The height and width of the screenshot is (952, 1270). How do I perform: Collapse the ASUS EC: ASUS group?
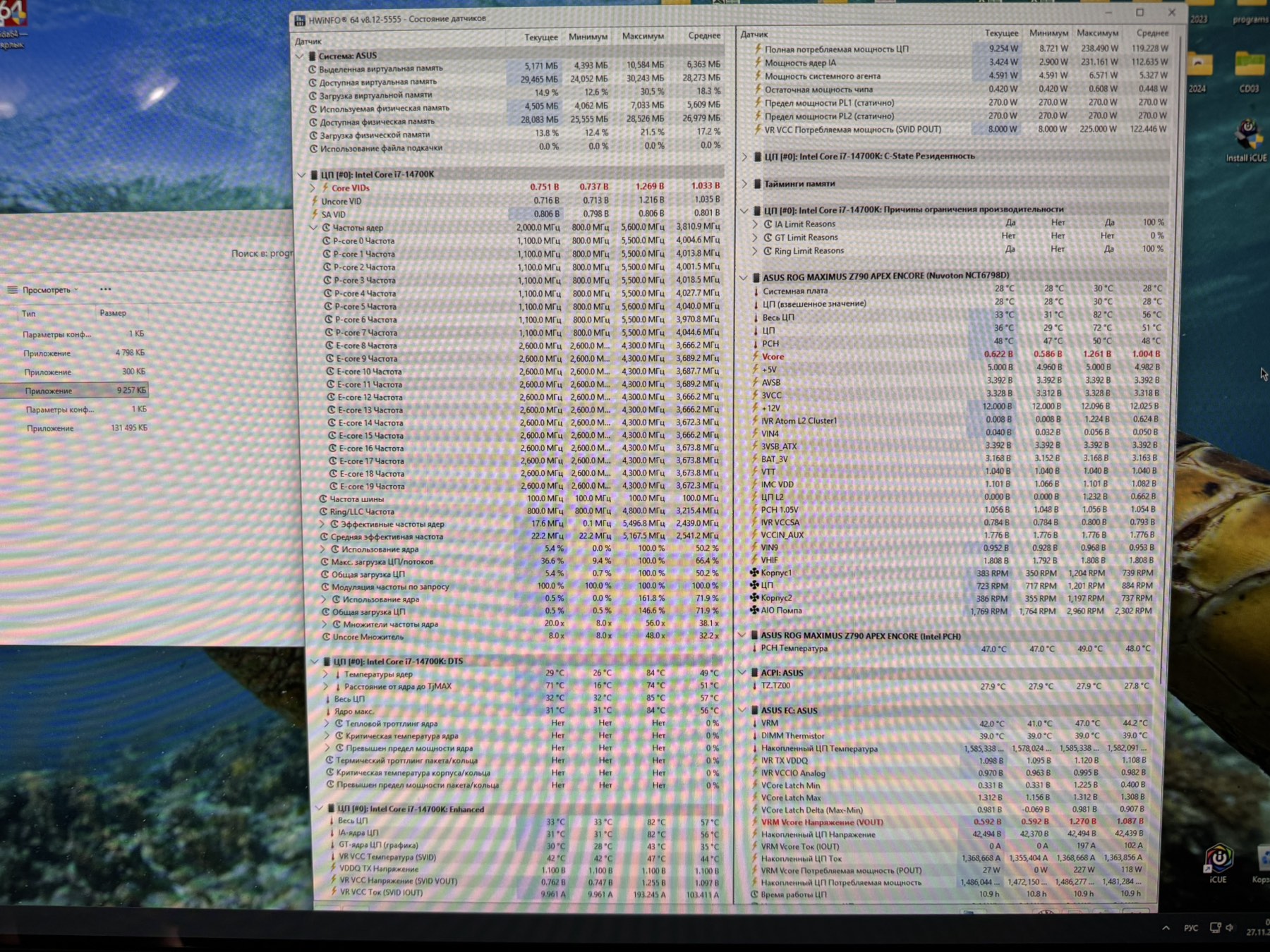click(x=742, y=710)
